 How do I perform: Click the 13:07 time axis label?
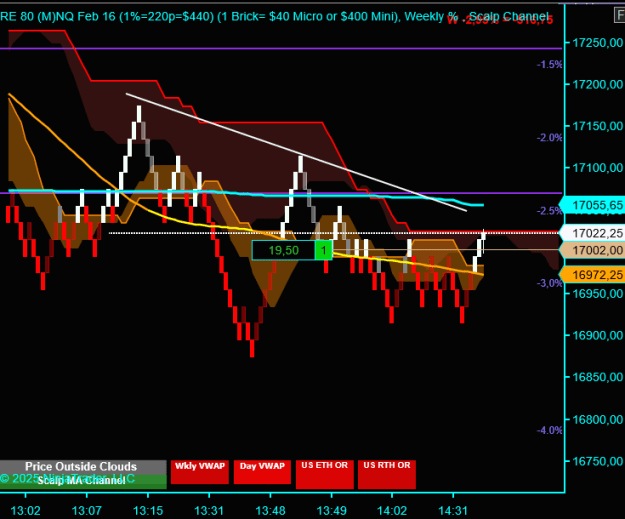click(x=86, y=511)
